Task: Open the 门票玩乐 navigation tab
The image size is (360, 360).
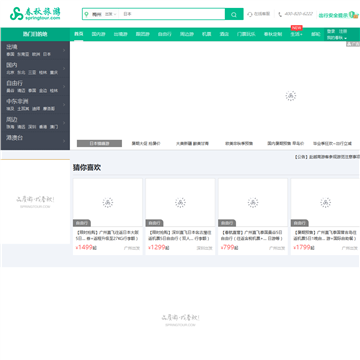Action: click(246, 34)
